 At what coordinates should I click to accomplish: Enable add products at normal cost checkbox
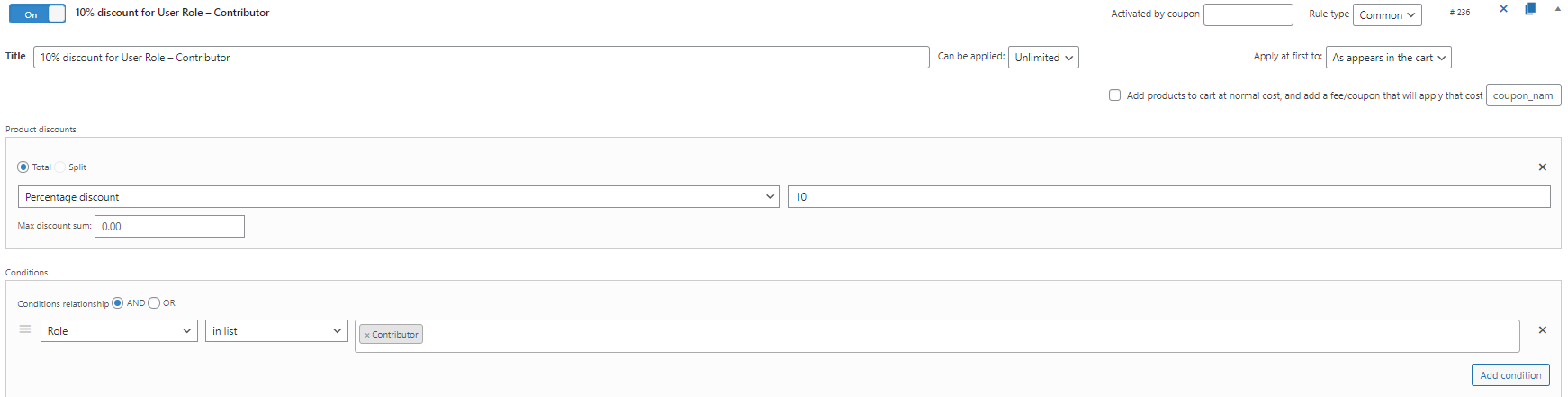1115,95
